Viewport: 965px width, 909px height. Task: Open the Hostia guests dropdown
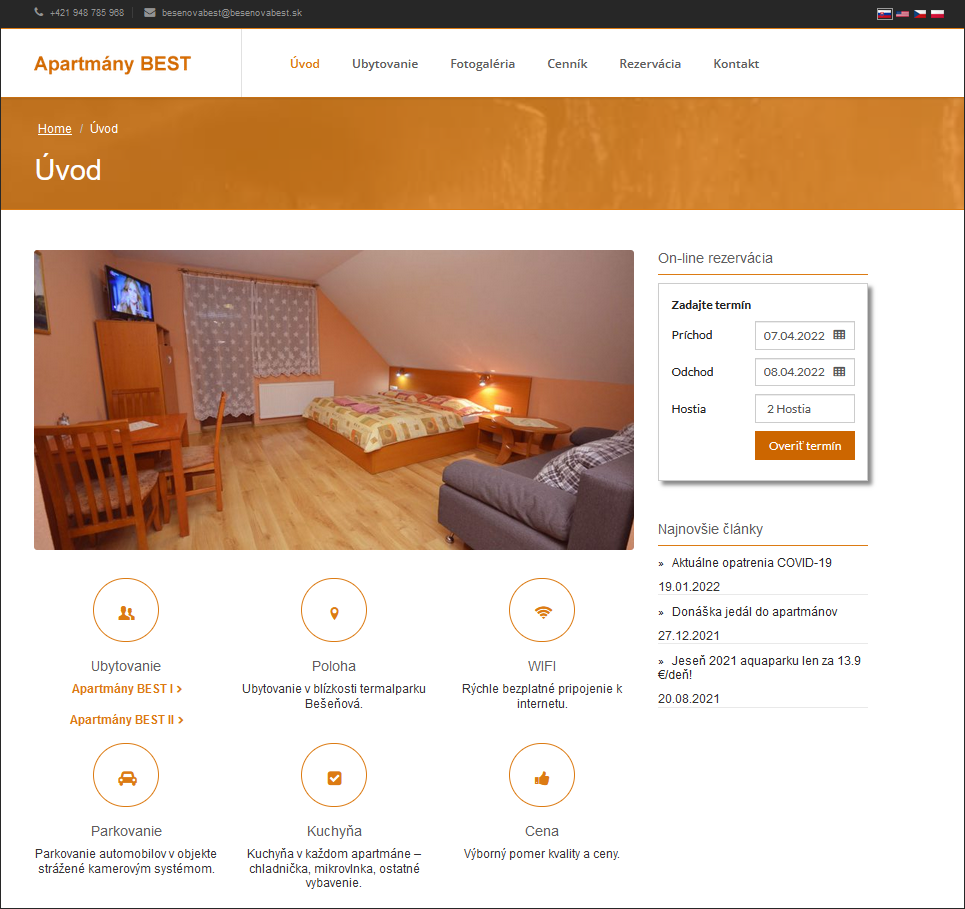804,409
